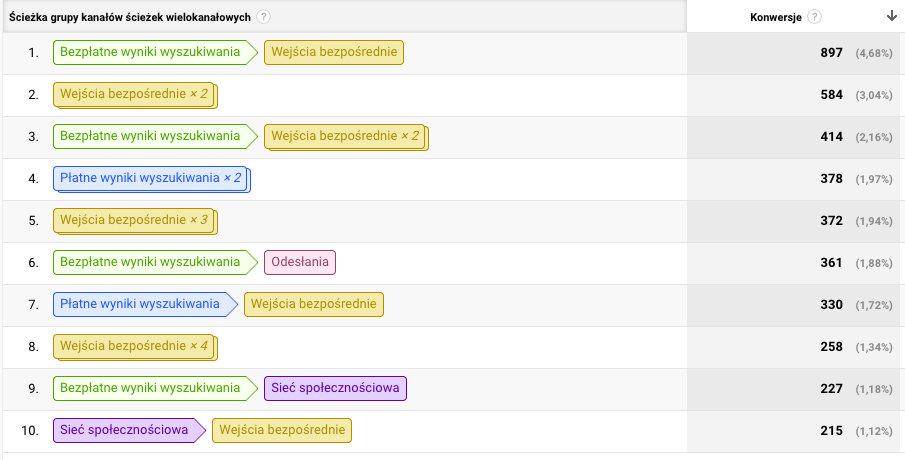Select the pink 'Odesłania' tag

300,263
